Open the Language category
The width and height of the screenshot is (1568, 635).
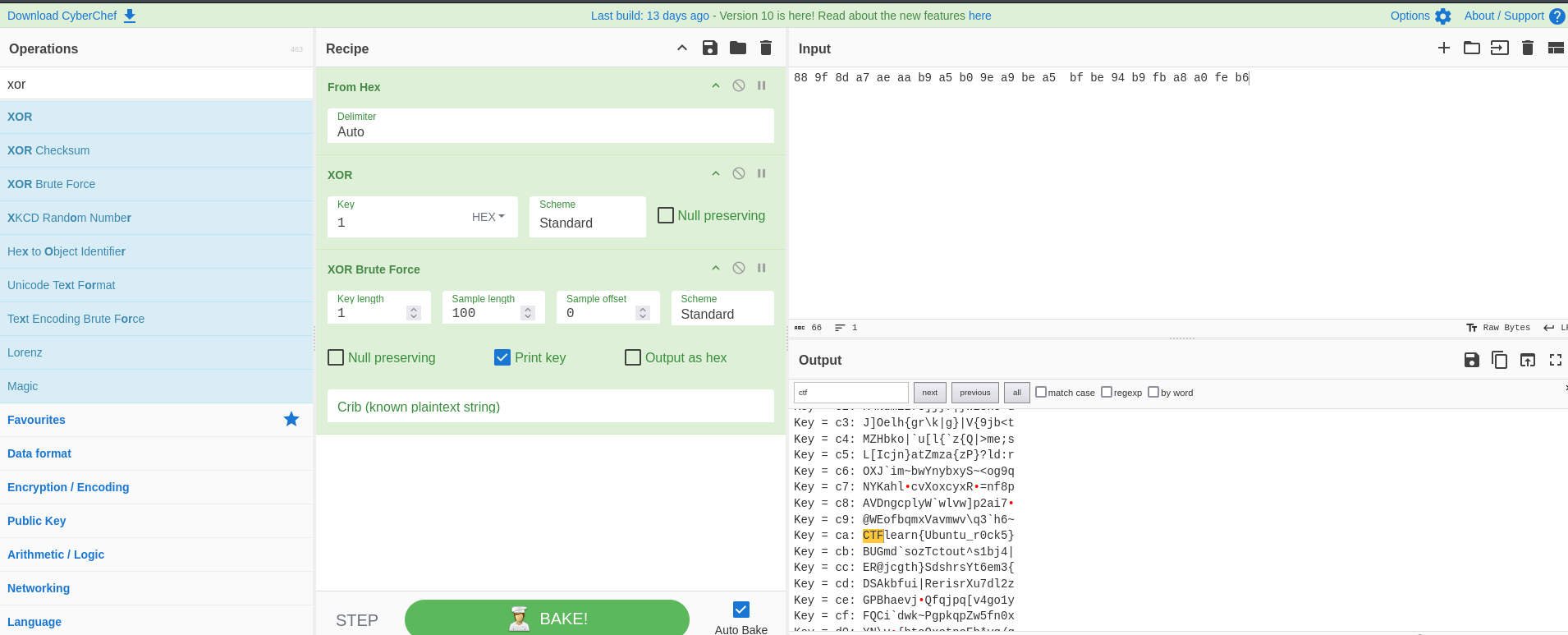[156, 622]
